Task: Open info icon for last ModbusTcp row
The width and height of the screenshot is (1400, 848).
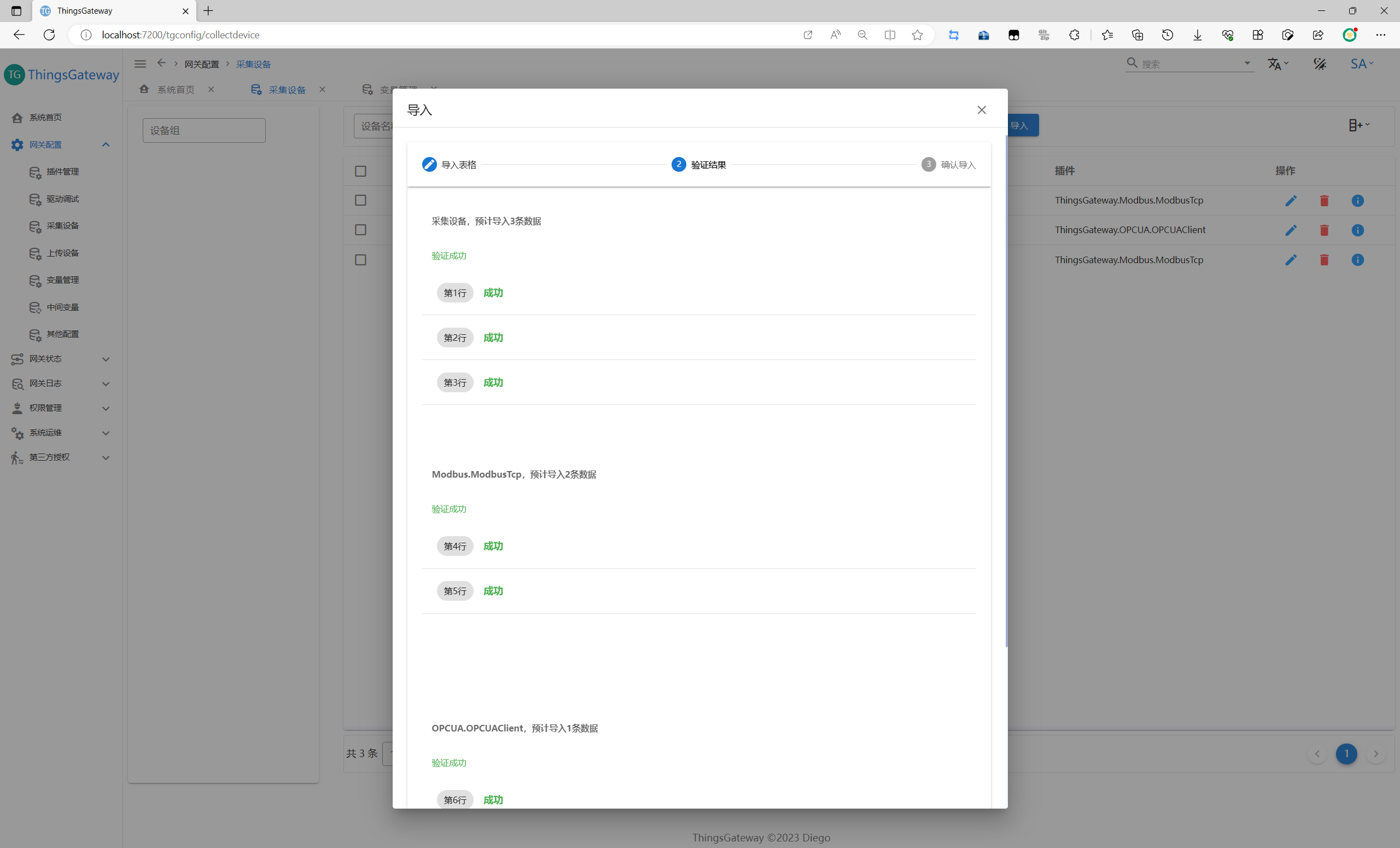Action: [x=1357, y=260]
